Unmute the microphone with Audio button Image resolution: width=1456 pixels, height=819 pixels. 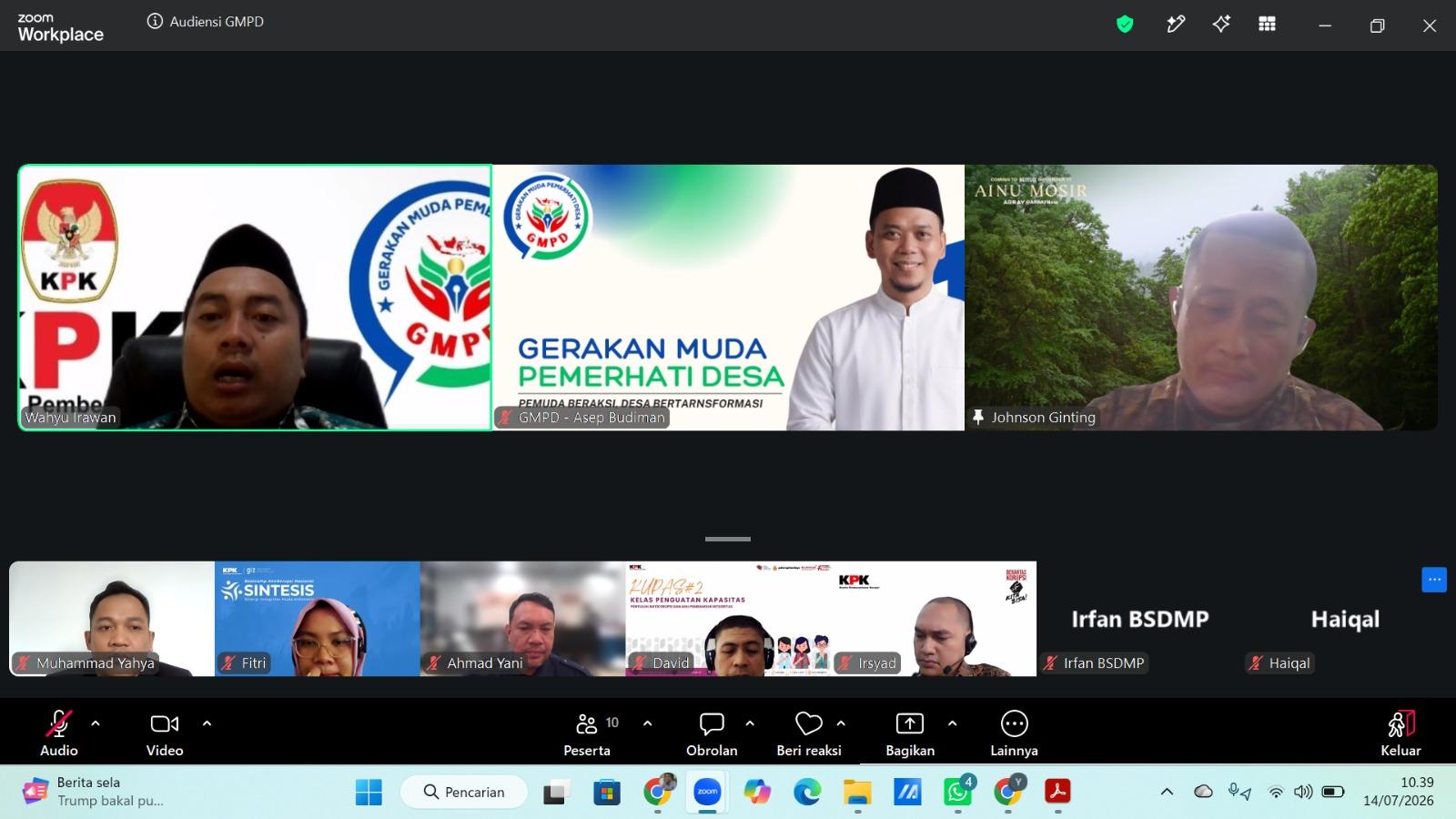(x=59, y=733)
